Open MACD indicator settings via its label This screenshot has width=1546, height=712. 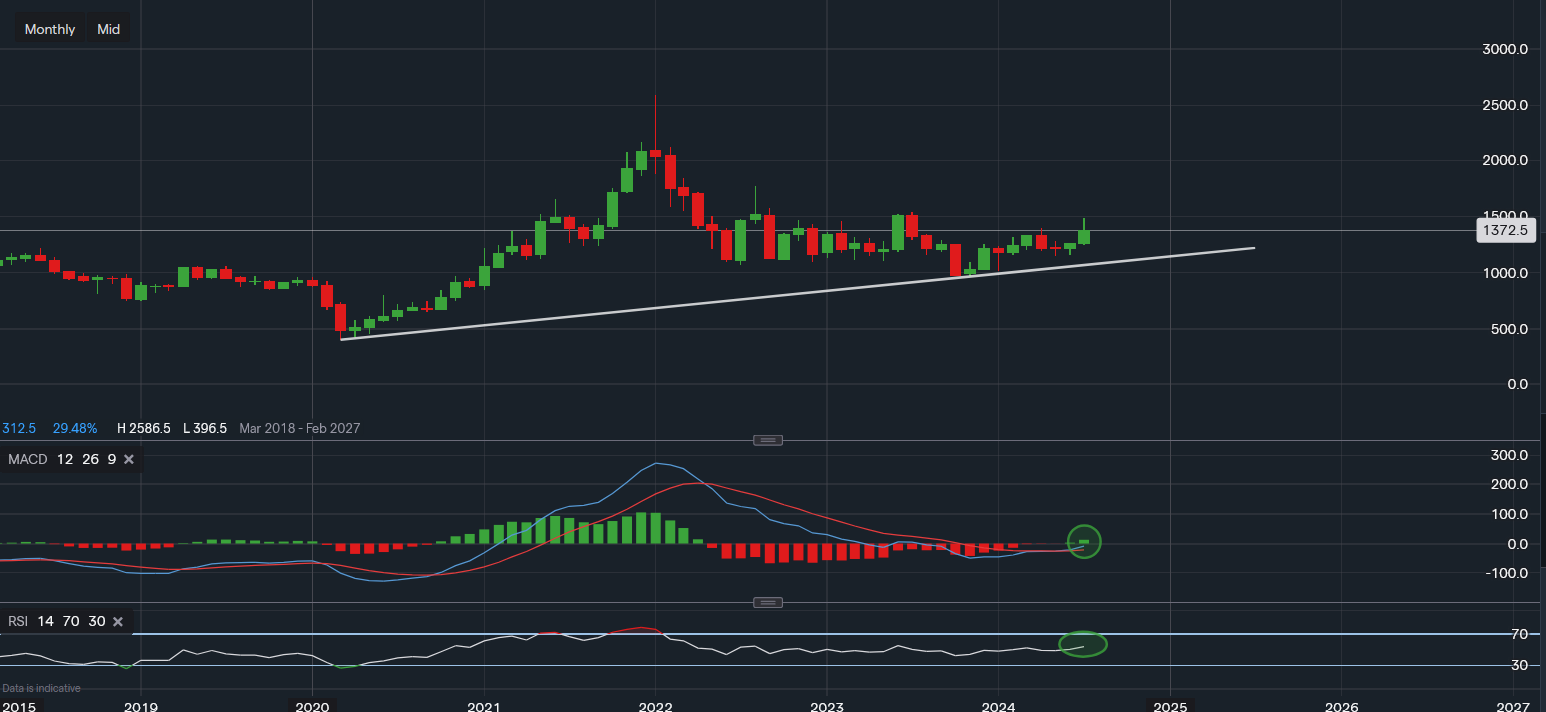pyautogui.click(x=28, y=459)
